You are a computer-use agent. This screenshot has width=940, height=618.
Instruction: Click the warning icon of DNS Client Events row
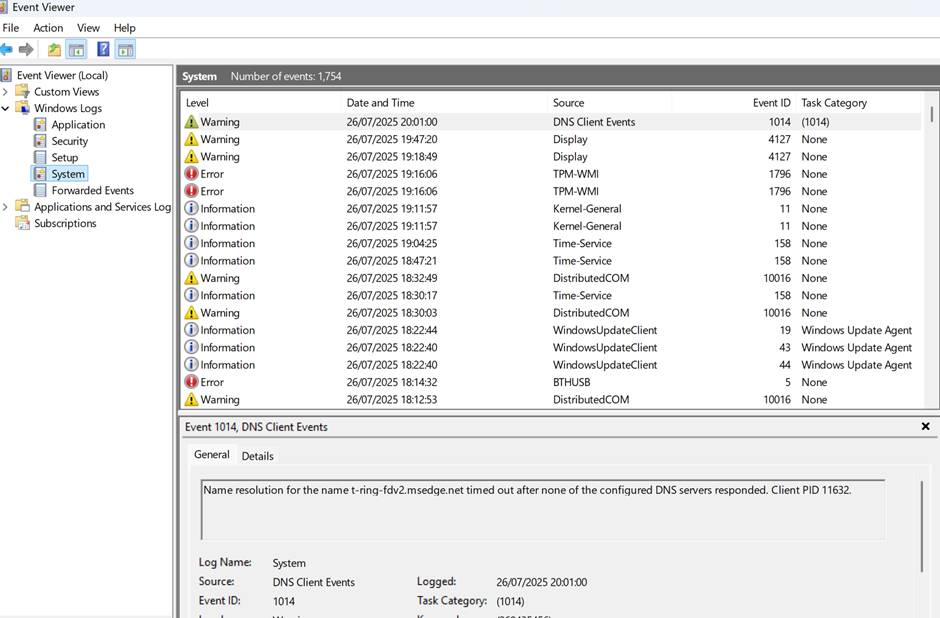pos(191,122)
